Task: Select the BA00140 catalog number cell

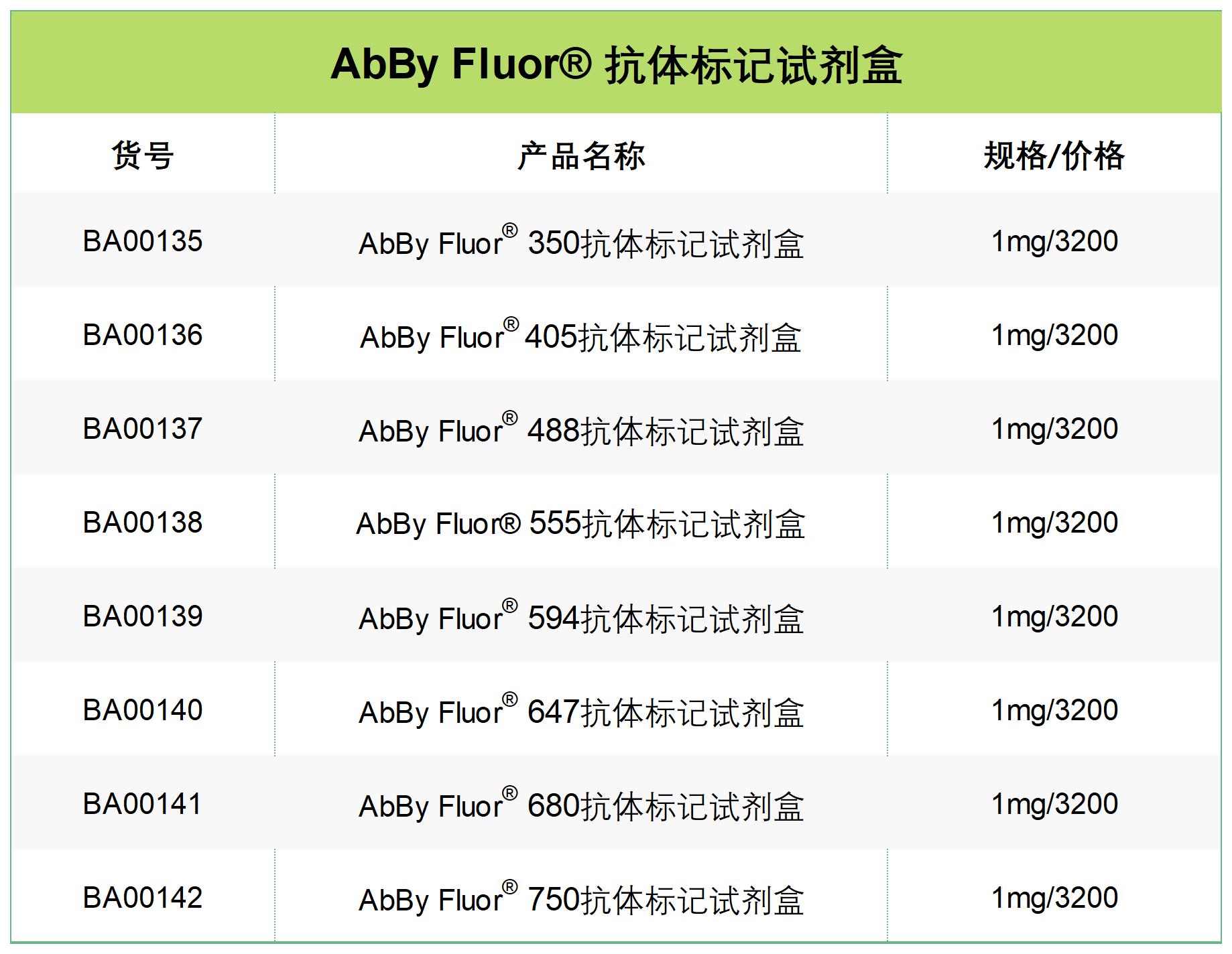Action: click(x=143, y=710)
